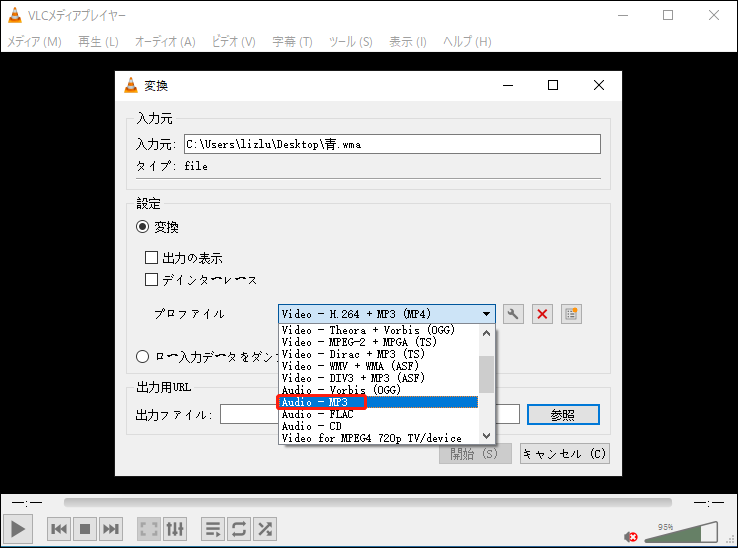Jump to the previous track

(x=59, y=529)
